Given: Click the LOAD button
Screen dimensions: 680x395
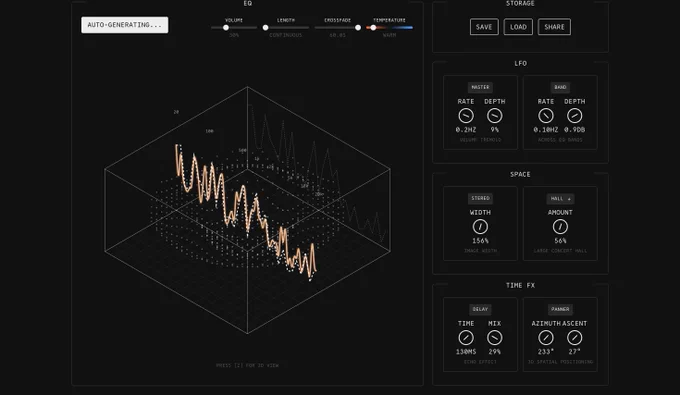Looking at the screenshot, I should click(518, 27).
